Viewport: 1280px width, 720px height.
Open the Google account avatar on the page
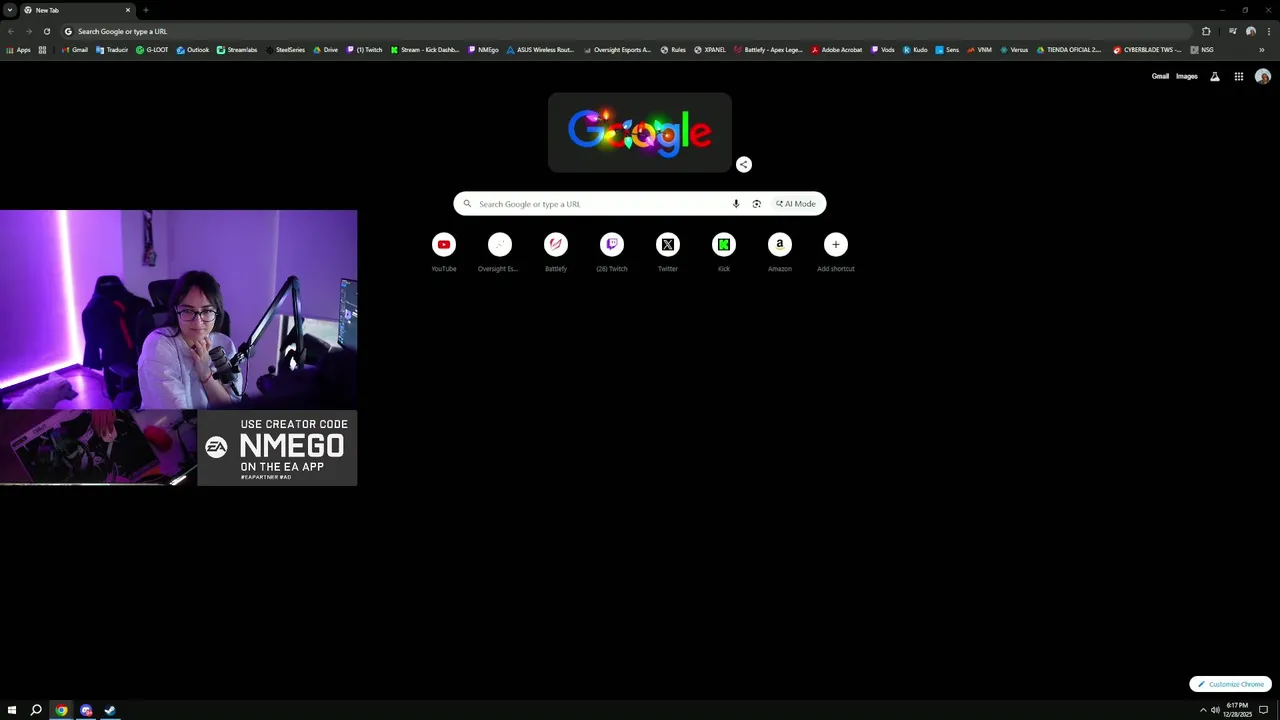(1263, 76)
